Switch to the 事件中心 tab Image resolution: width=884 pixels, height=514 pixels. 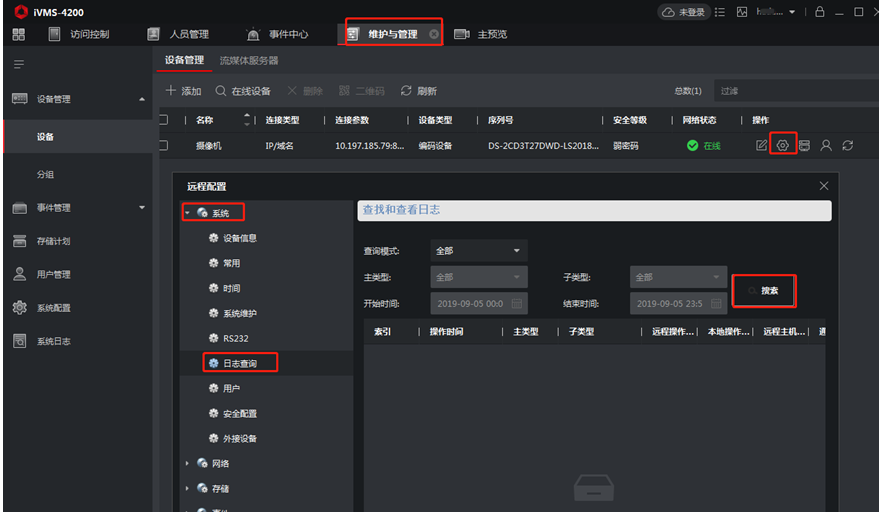pos(288,35)
